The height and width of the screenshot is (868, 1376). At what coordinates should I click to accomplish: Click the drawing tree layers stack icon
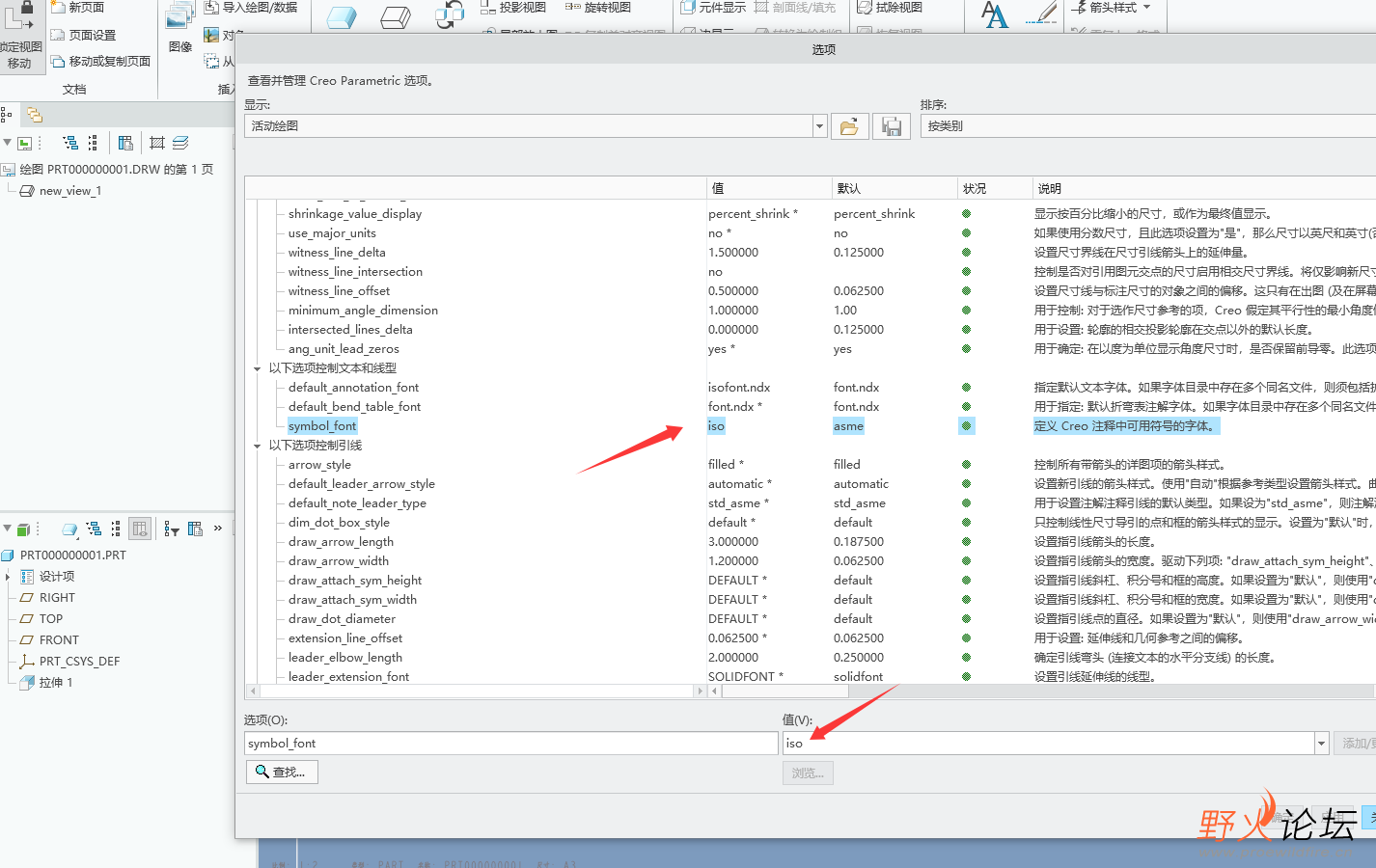pyautogui.click(x=180, y=143)
